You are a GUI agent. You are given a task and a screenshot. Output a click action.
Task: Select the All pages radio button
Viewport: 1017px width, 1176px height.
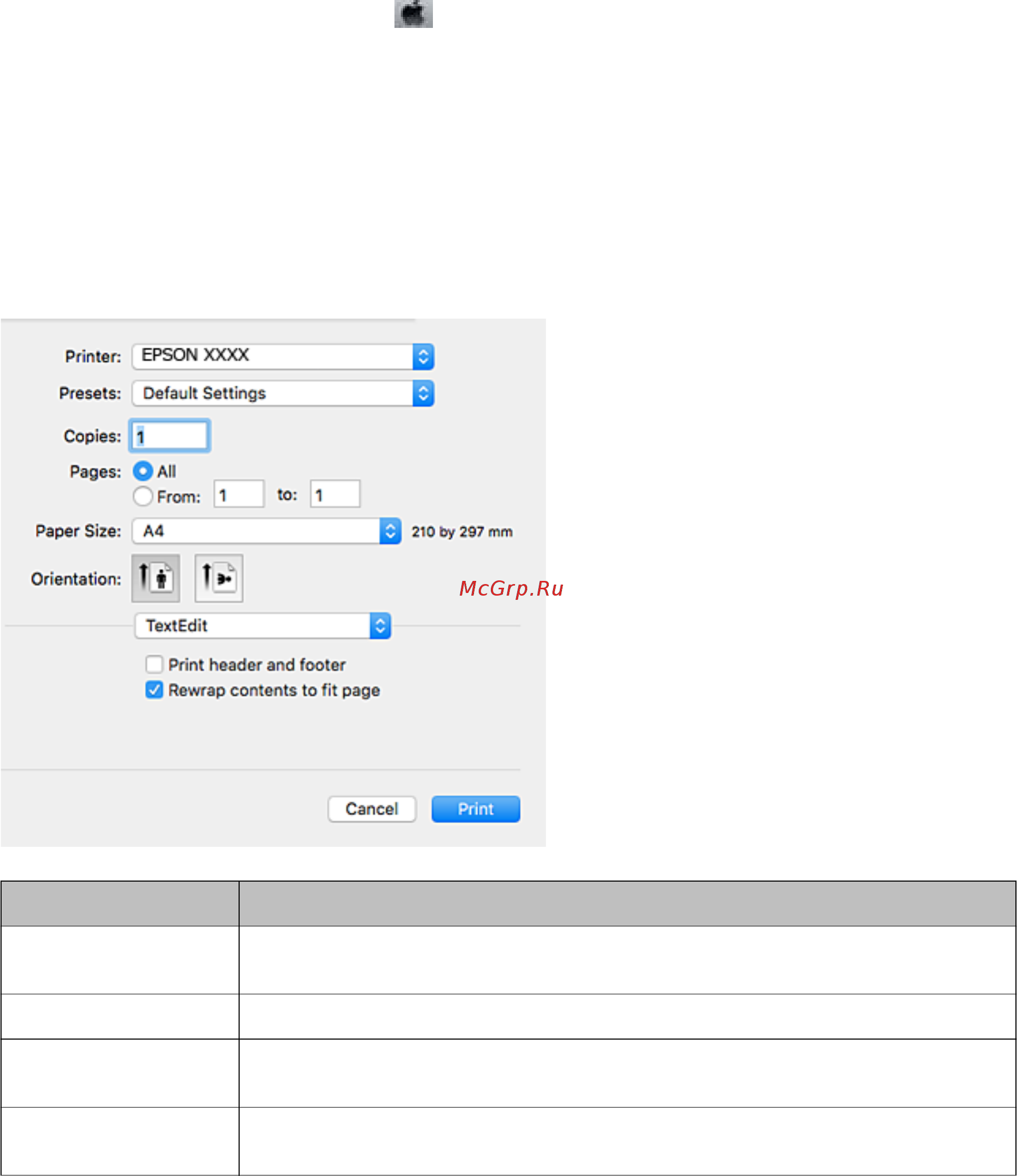click(x=142, y=471)
